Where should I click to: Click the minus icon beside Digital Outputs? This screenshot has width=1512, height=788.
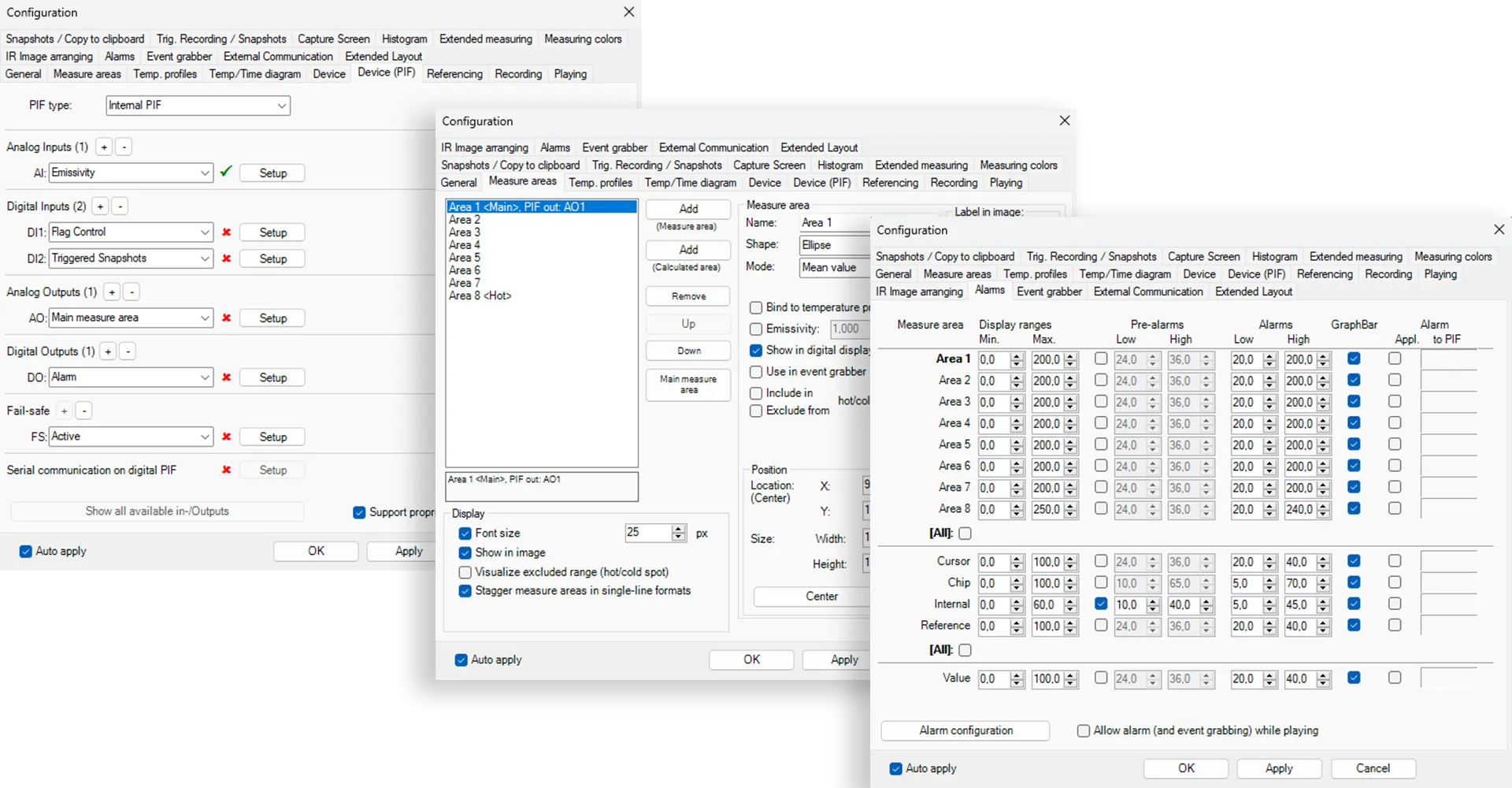tap(128, 351)
